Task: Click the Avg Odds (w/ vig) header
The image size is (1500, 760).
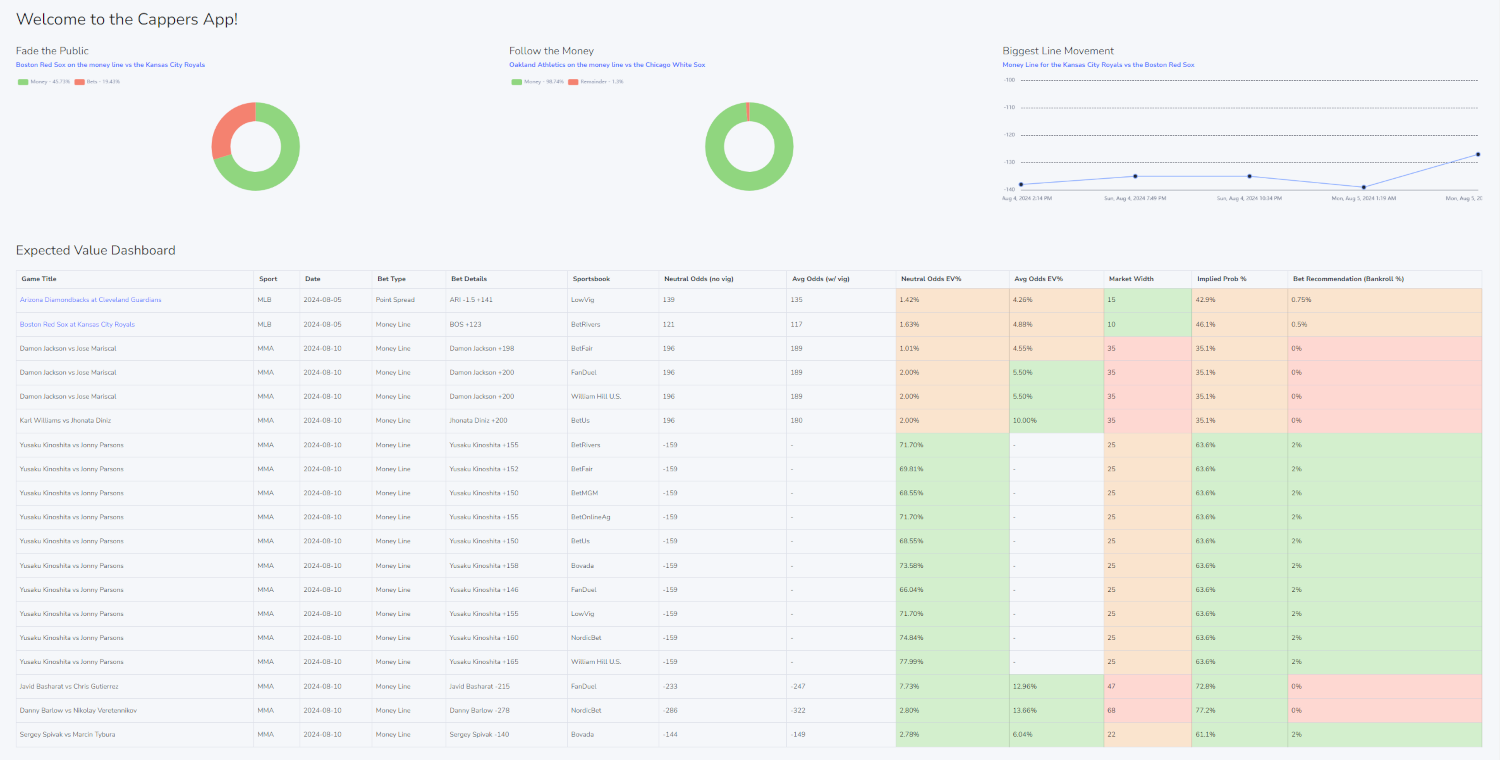Action: [841, 279]
